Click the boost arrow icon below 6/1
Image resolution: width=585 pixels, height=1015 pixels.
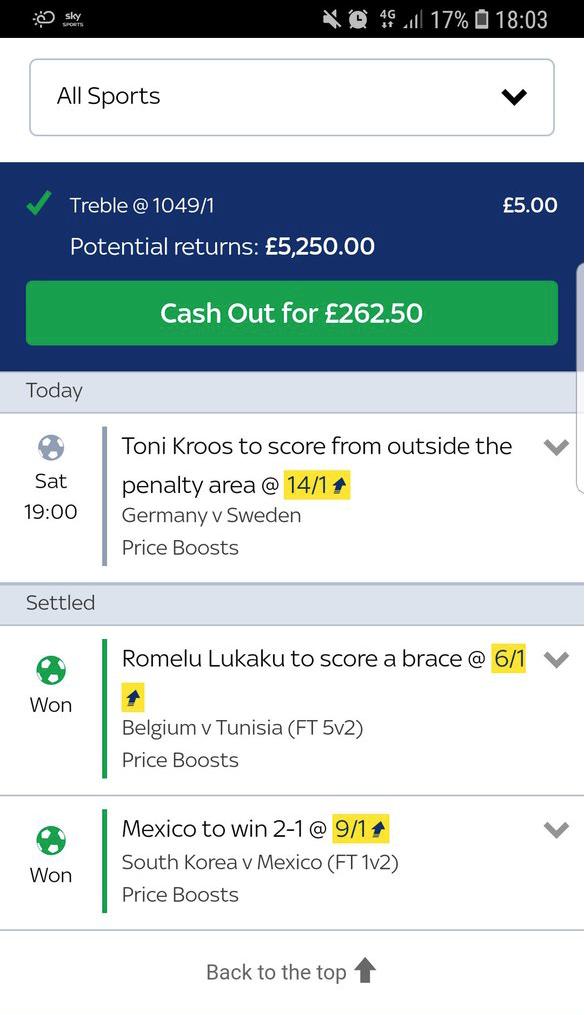pyautogui.click(x=133, y=697)
